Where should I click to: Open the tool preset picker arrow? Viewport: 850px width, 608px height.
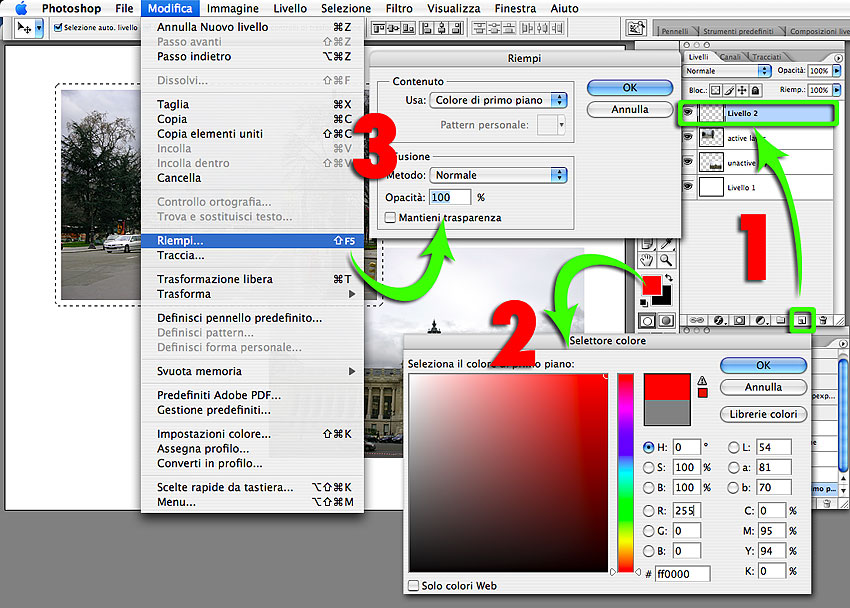pyautogui.click(x=39, y=28)
